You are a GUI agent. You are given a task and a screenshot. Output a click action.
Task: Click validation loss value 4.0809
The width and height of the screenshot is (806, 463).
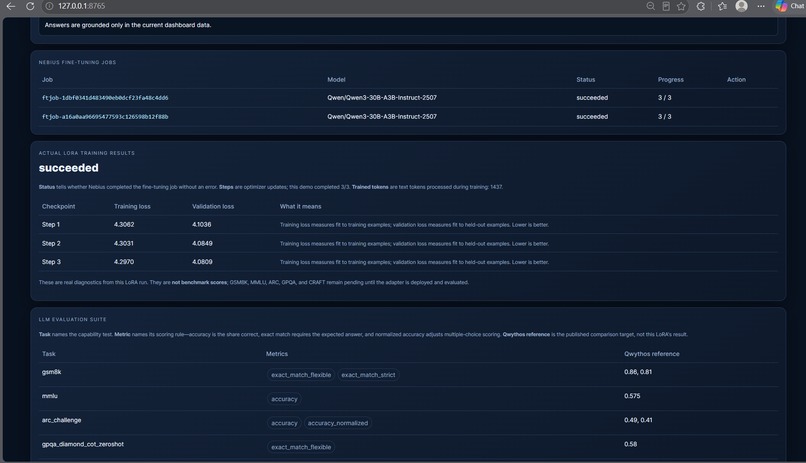coord(202,262)
